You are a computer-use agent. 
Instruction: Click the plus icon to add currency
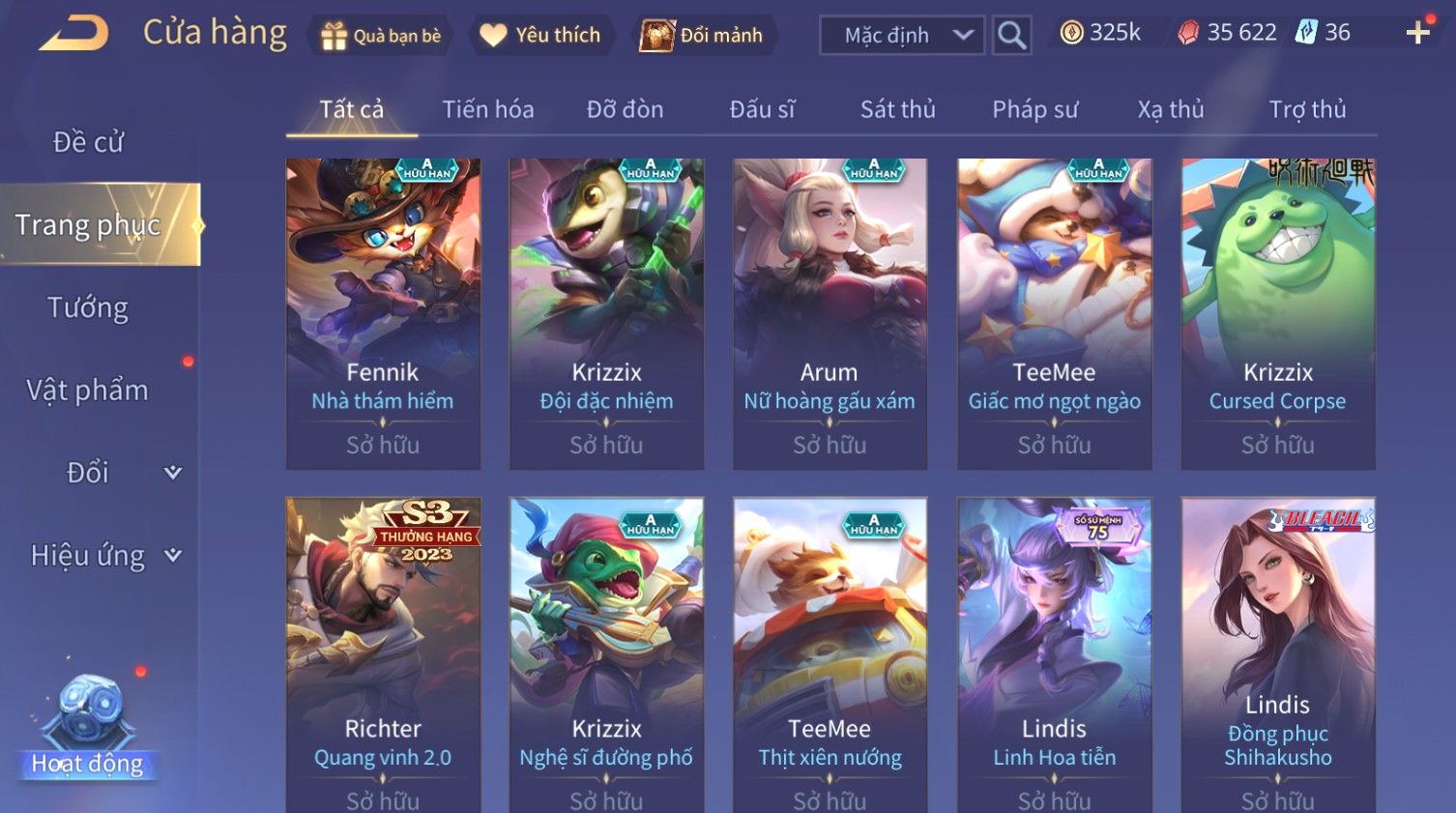coord(1417,33)
